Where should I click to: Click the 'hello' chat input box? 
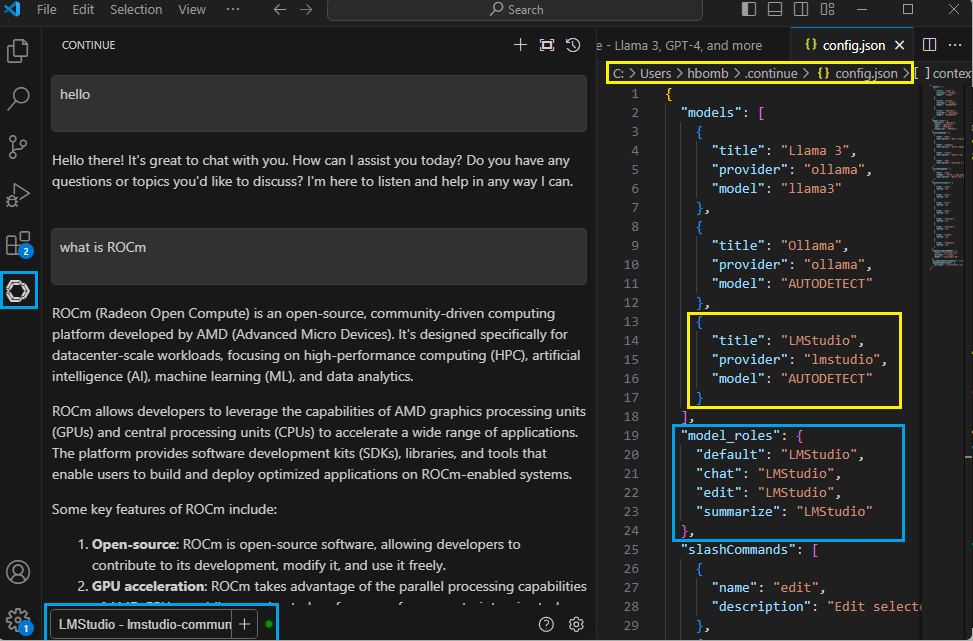pos(318,104)
